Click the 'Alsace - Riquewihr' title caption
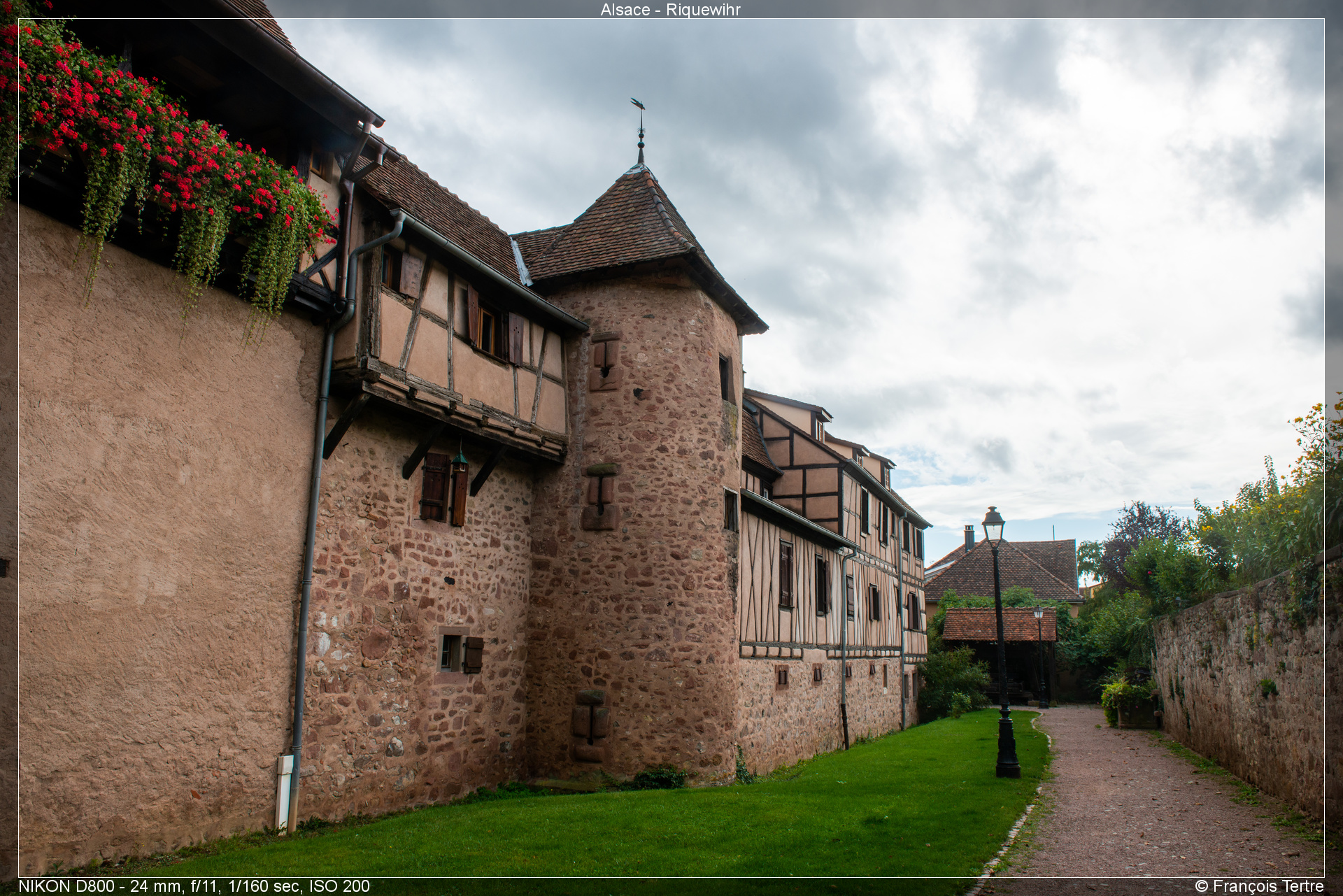 670,9
